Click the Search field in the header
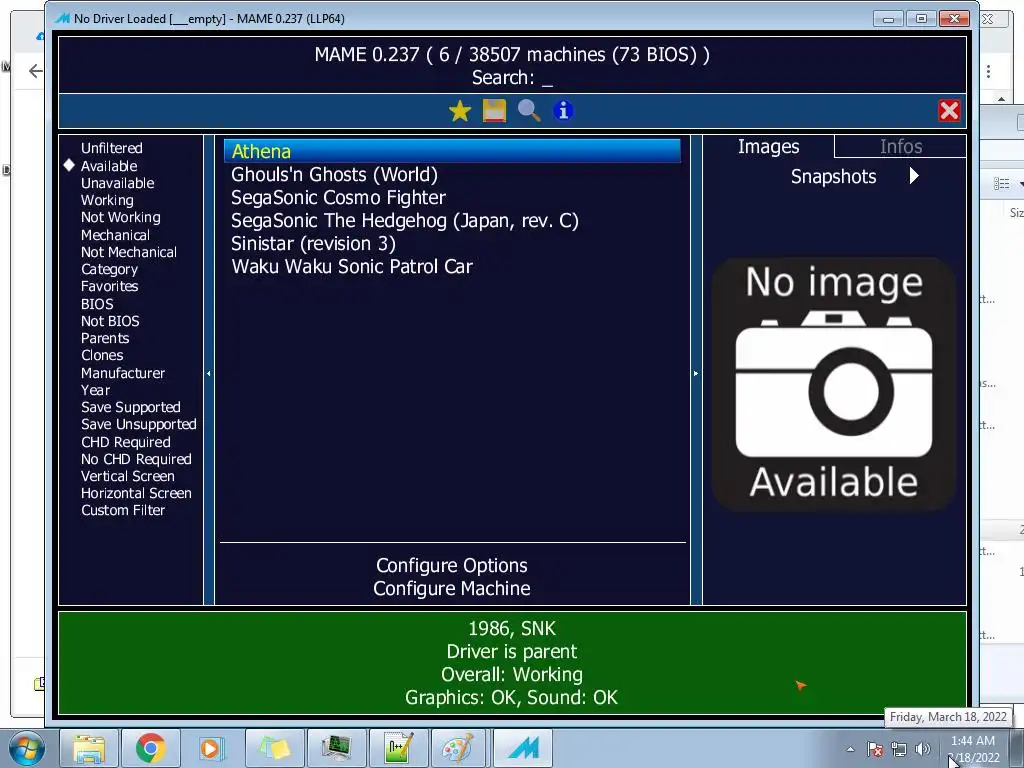1024x768 pixels. click(x=512, y=78)
